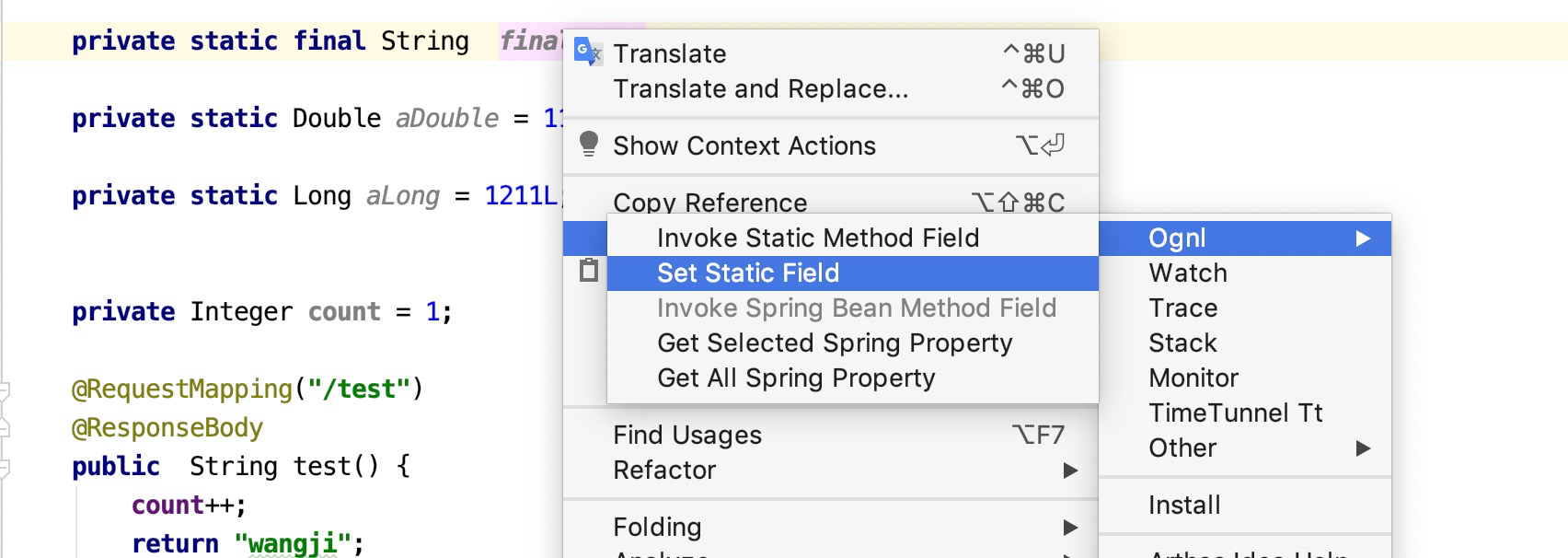
Task: Expand the Folding submenu arrow
Action: [x=1070, y=528]
